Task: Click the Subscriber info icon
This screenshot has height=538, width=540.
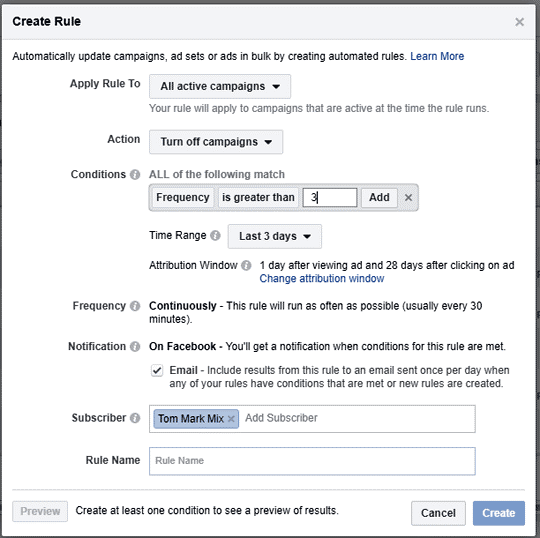Action: 135,418
